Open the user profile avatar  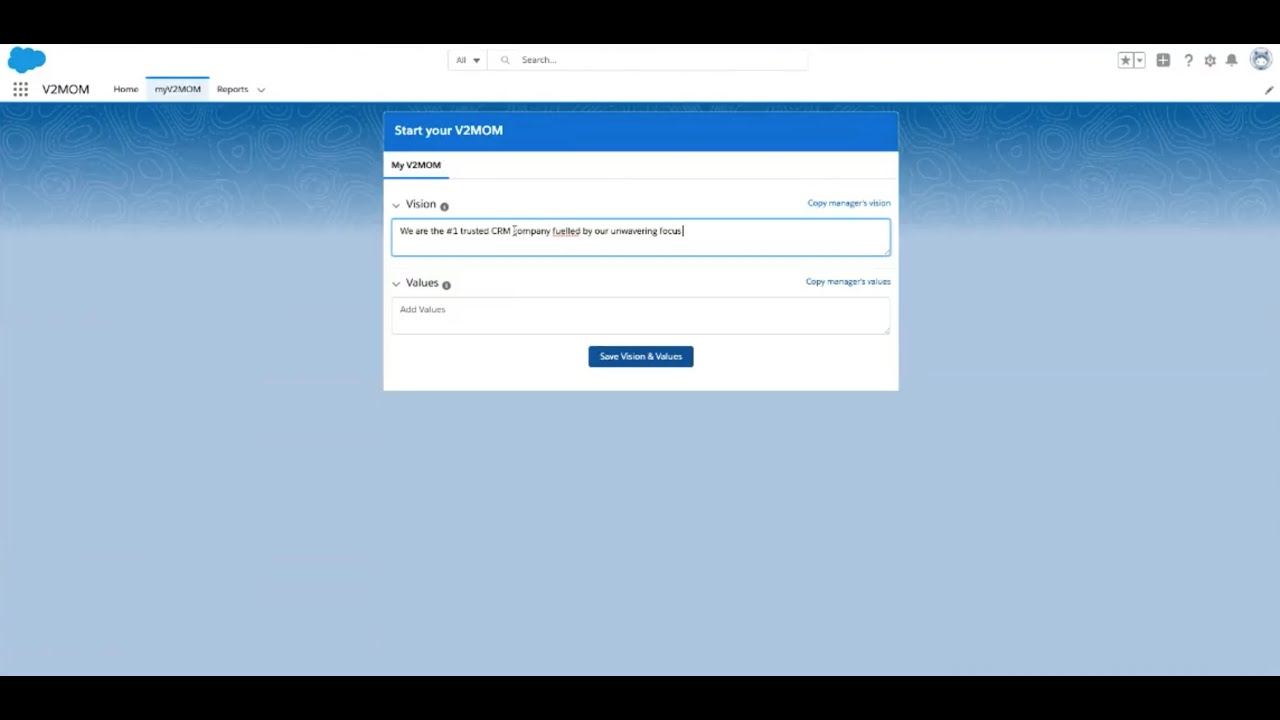pos(1261,60)
